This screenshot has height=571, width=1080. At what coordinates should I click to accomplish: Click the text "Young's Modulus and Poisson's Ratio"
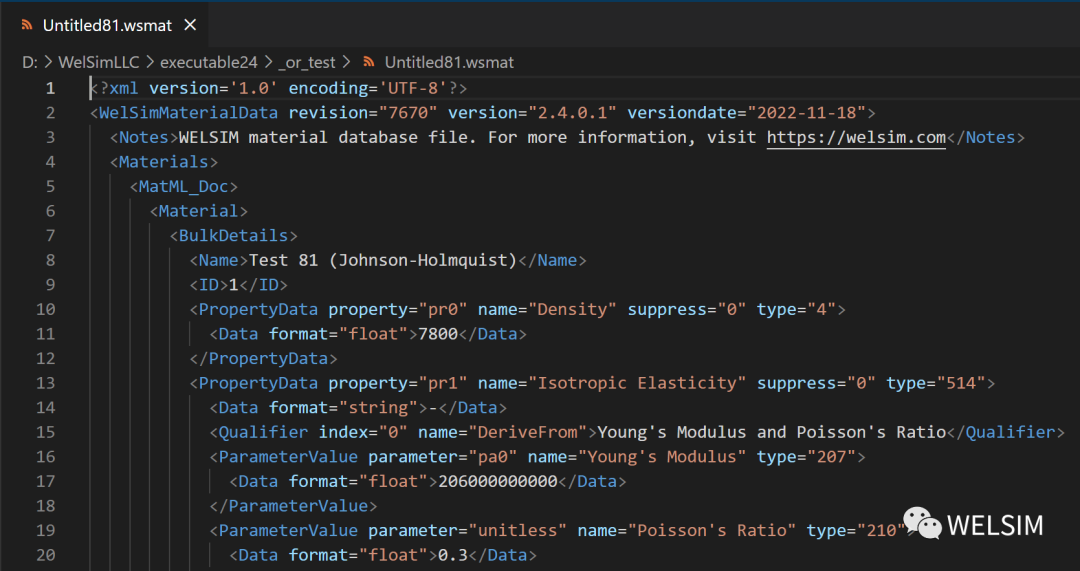coord(771,432)
